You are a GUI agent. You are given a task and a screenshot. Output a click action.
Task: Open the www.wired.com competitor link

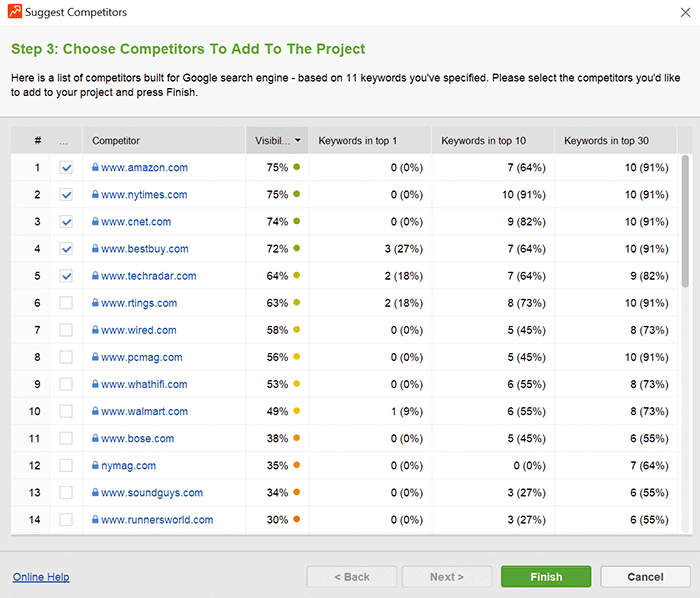point(138,330)
